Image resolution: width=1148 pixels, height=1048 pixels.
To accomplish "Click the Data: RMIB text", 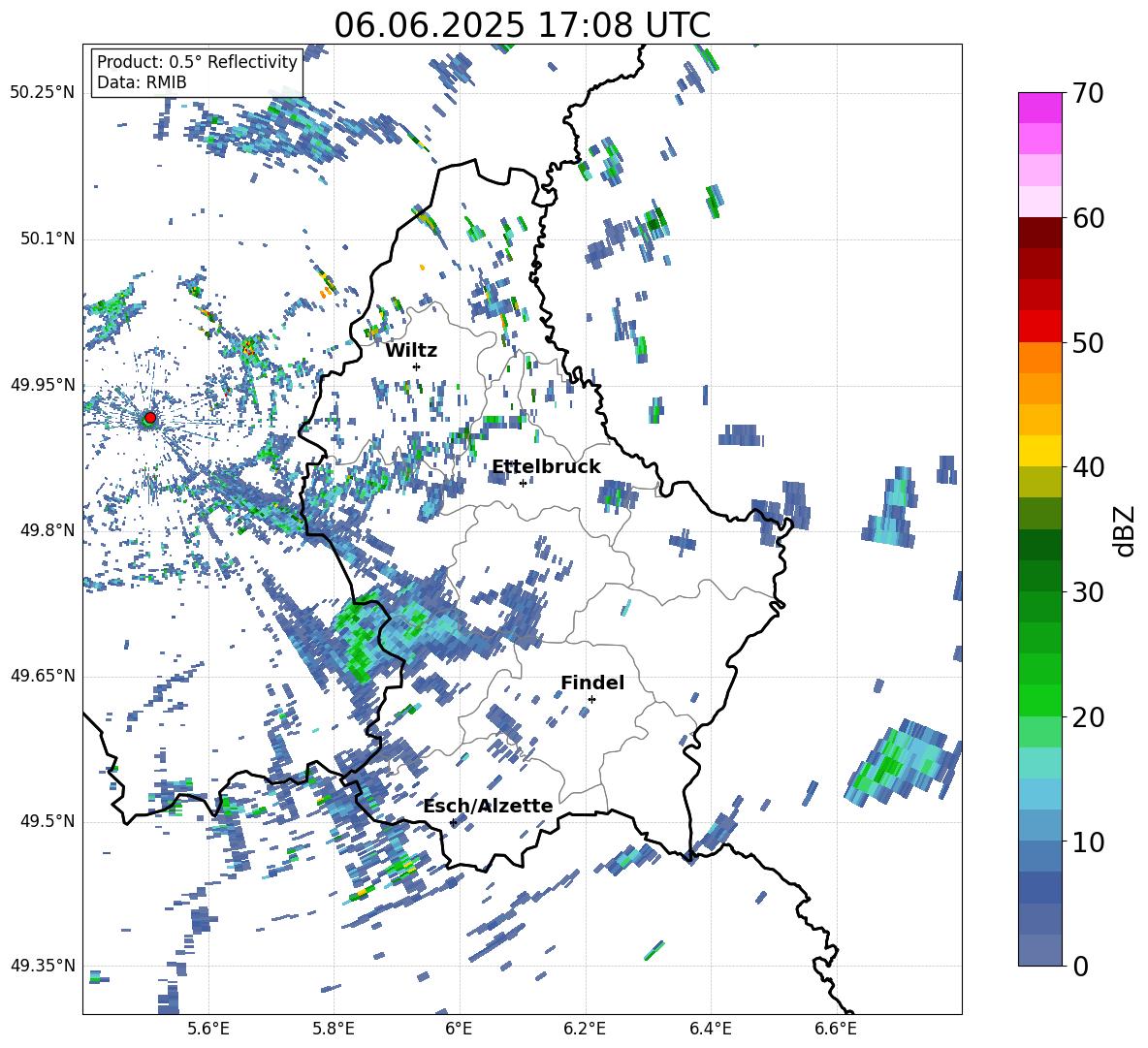I will 142,82.
